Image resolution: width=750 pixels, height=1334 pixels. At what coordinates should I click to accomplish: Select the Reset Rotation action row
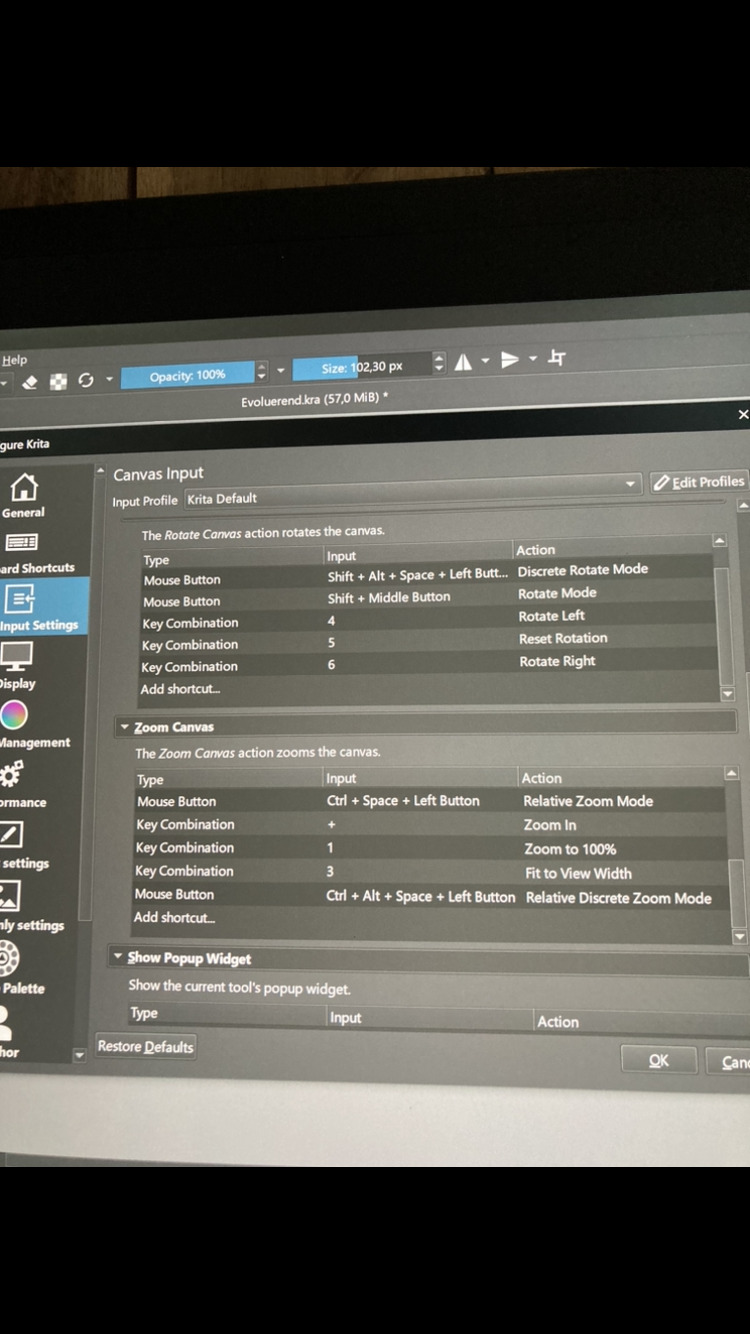428,641
